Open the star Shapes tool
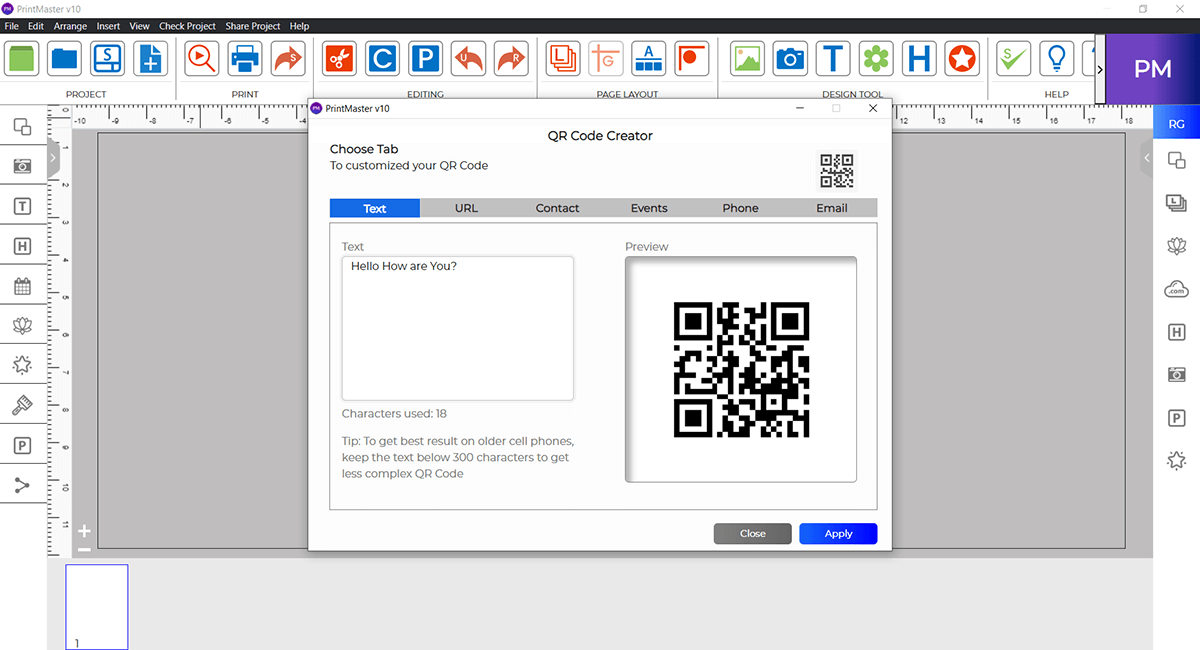 pos(960,58)
